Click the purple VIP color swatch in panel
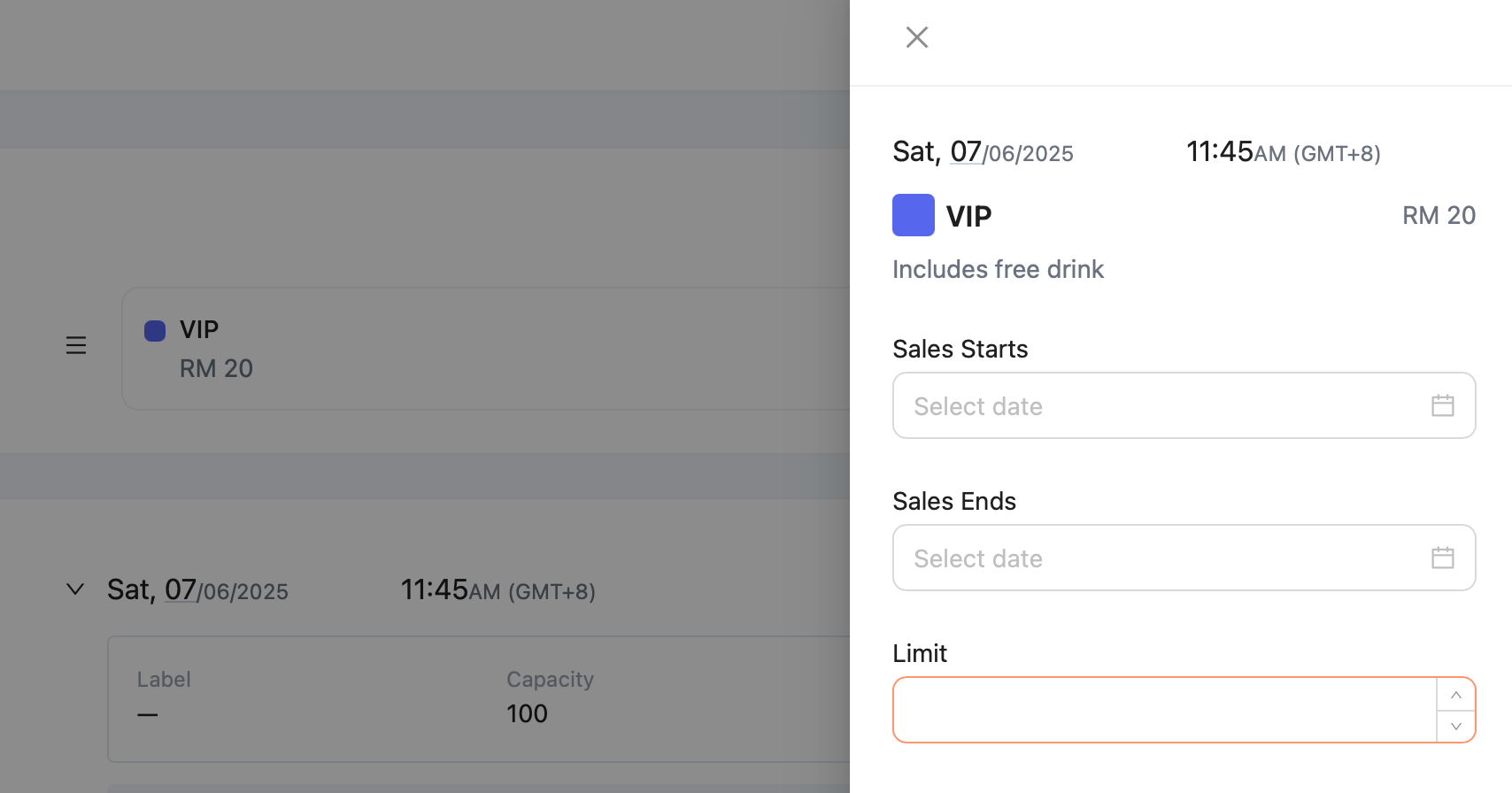 click(x=913, y=215)
